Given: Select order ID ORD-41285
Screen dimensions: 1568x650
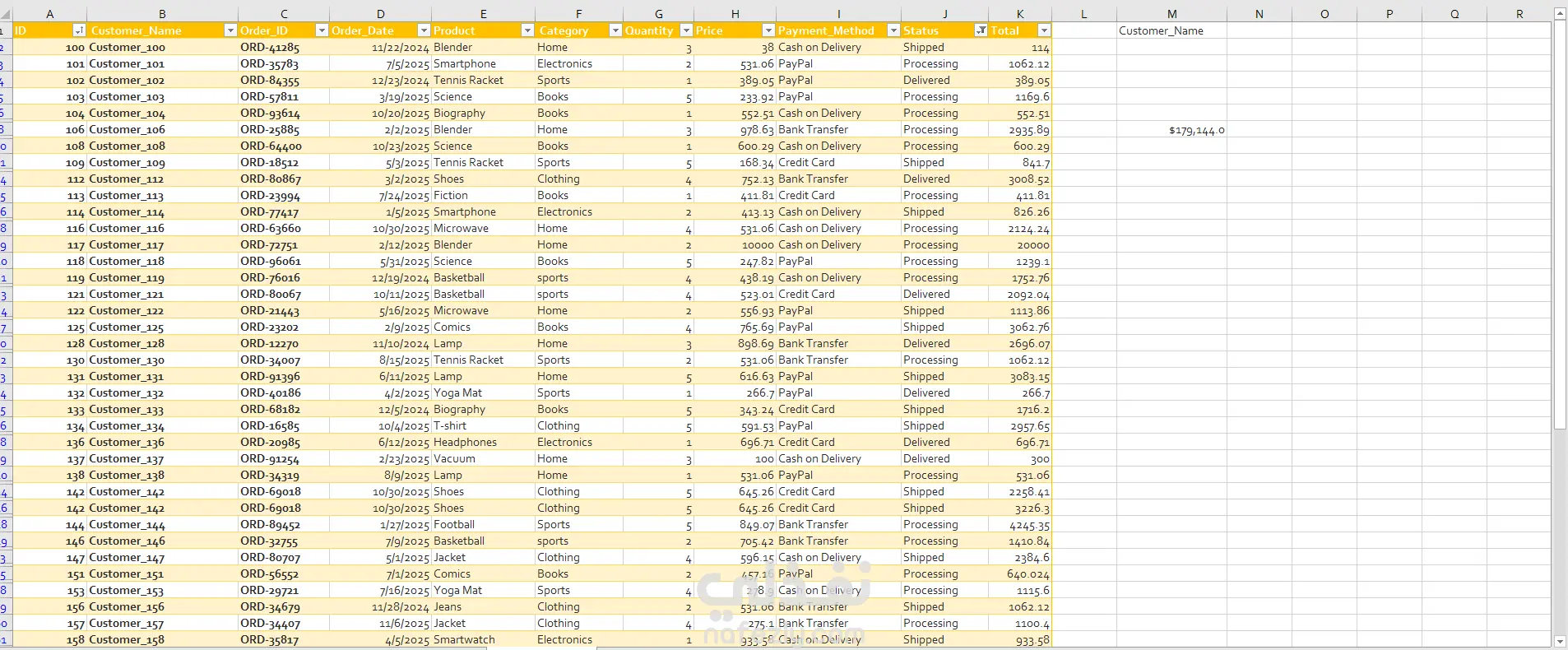Looking at the screenshot, I should coord(284,47).
